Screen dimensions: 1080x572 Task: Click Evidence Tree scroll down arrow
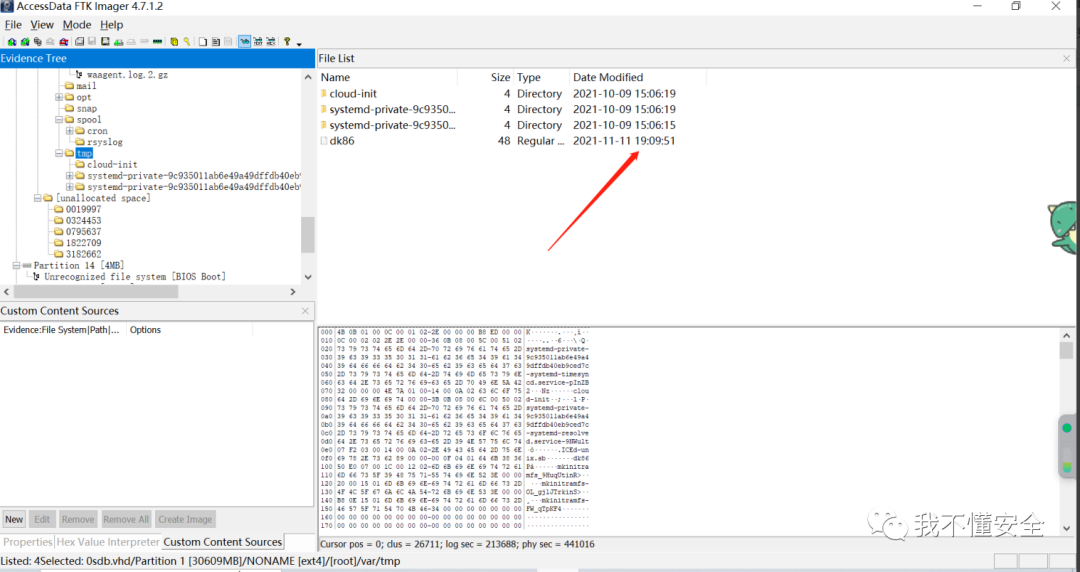coord(308,277)
